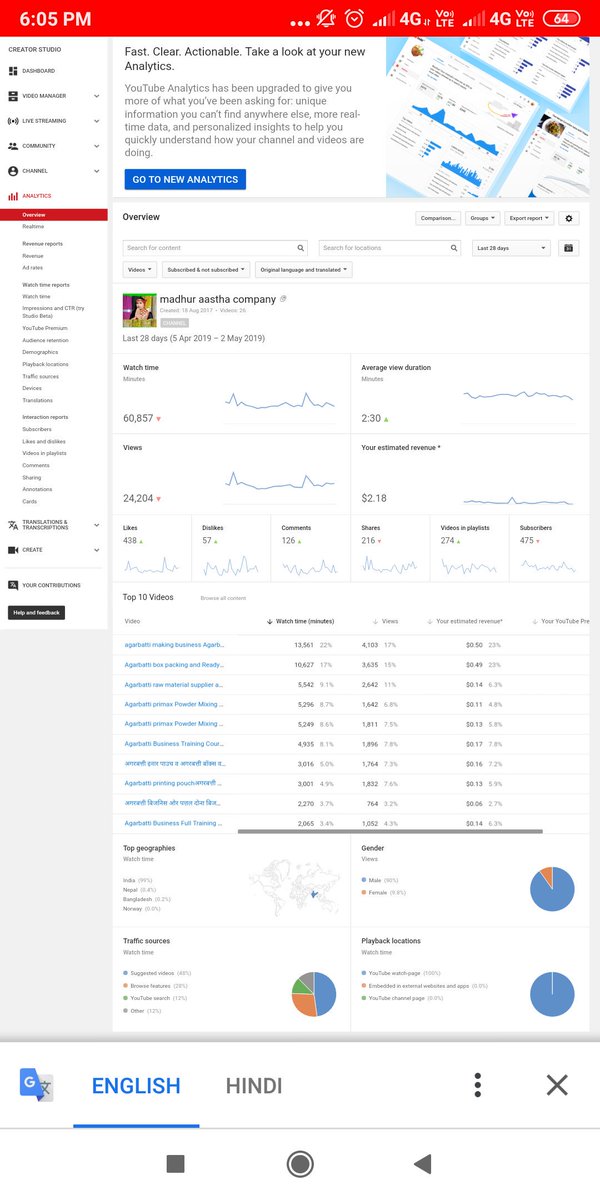The image size is (600, 1200).
Task: Click the Channel profile icon
Action: [x=13, y=171]
